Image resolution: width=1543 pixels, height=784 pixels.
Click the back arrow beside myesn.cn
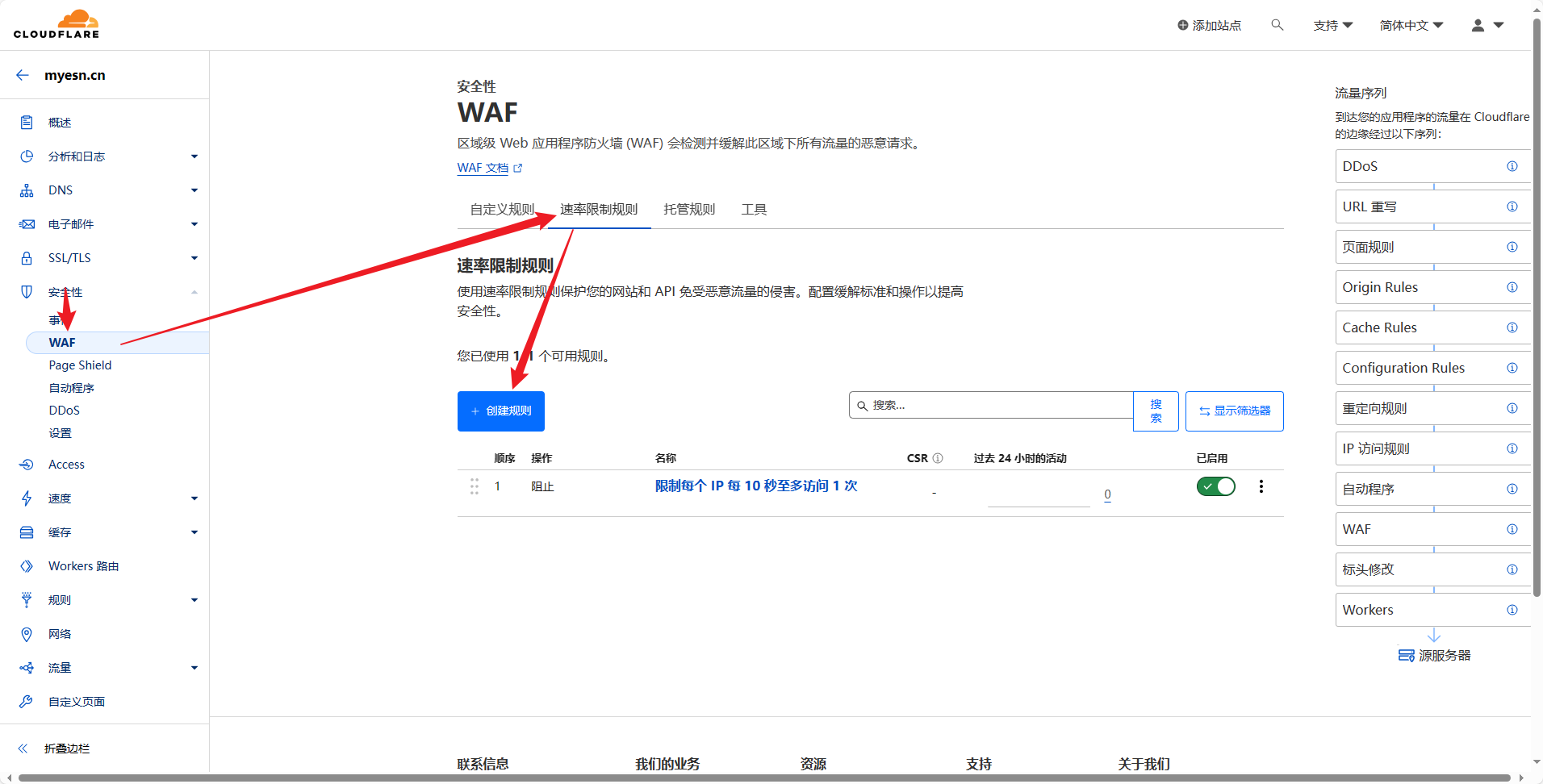(x=23, y=75)
